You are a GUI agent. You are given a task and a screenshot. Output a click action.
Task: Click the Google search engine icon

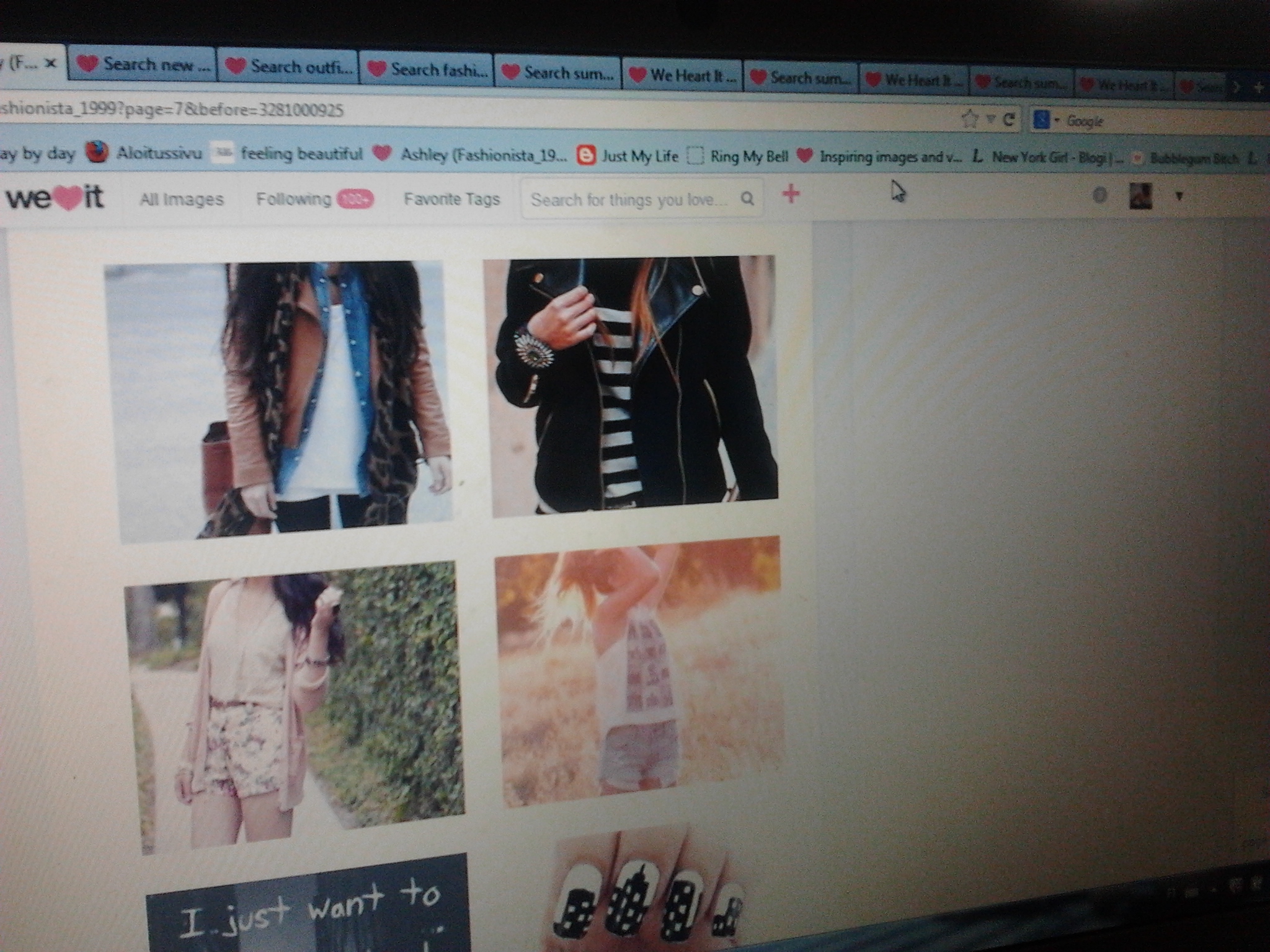pyautogui.click(x=1042, y=120)
